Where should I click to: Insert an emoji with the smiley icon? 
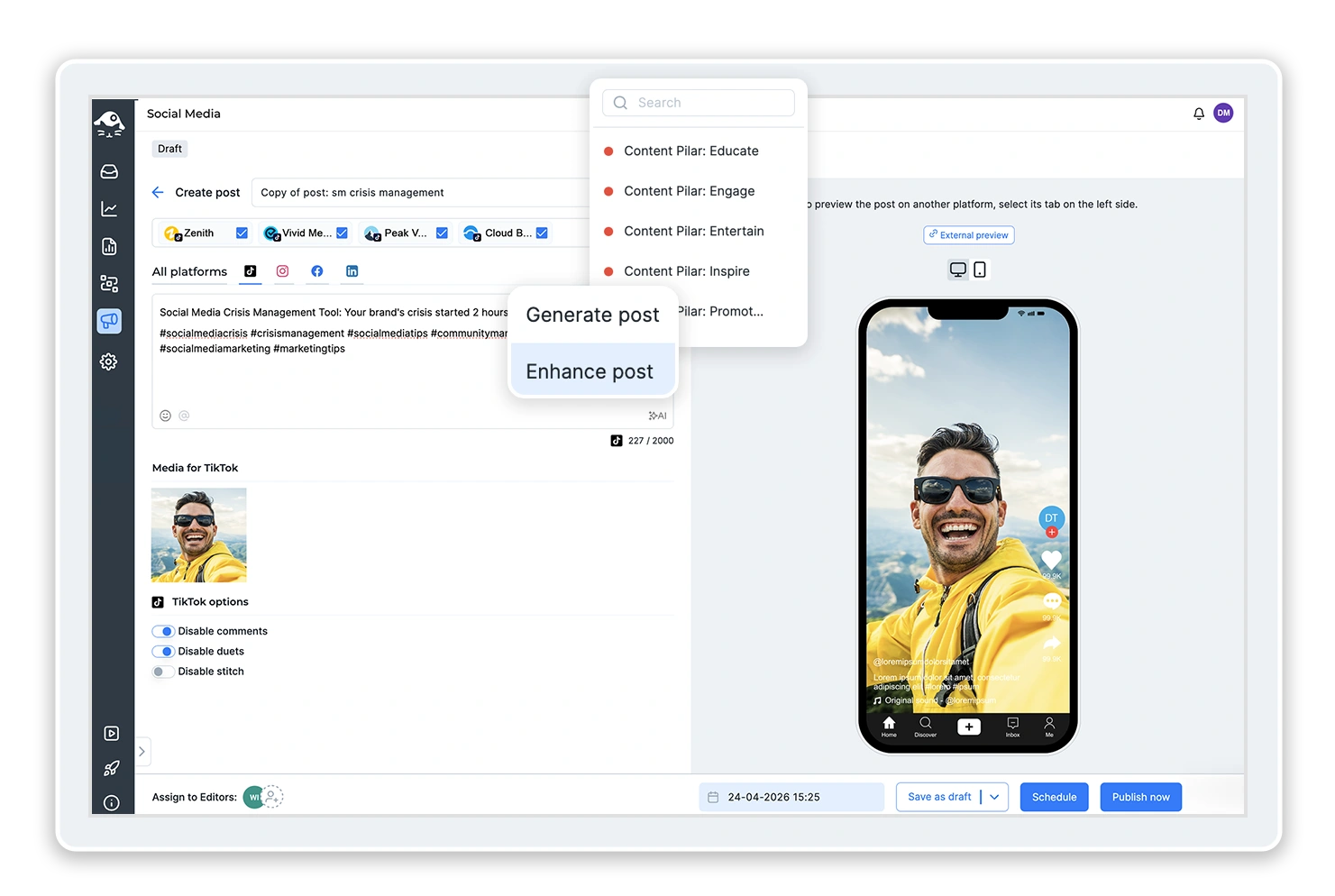[x=165, y=416]
